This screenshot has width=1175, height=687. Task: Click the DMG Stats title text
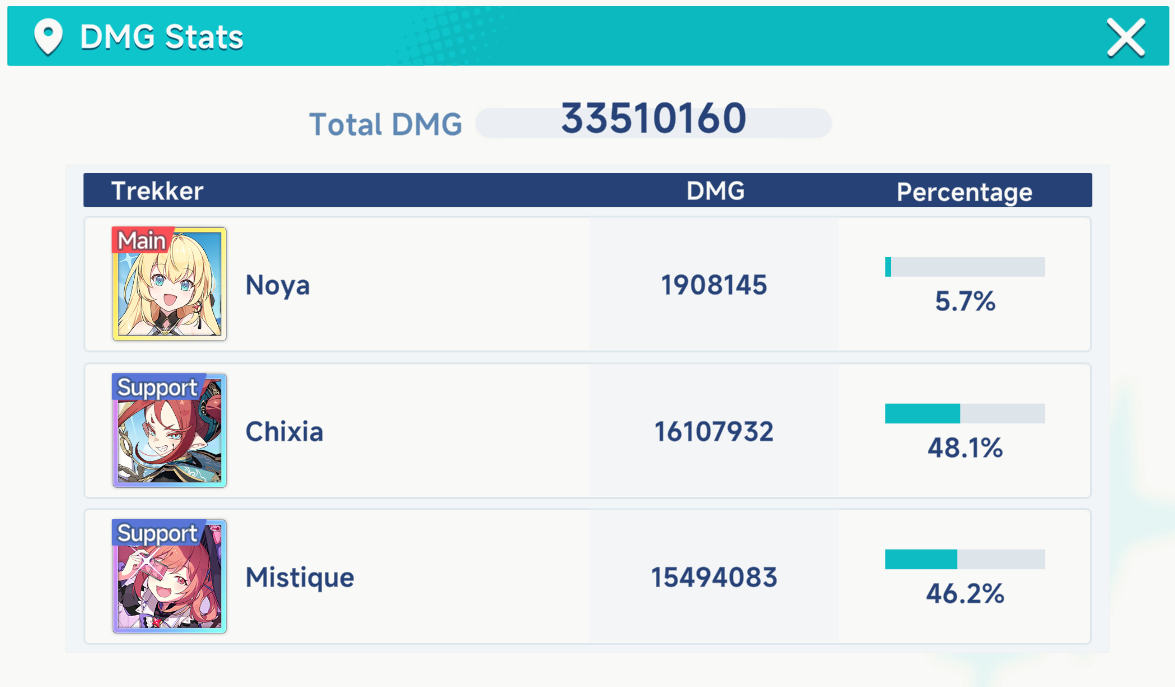162,37
